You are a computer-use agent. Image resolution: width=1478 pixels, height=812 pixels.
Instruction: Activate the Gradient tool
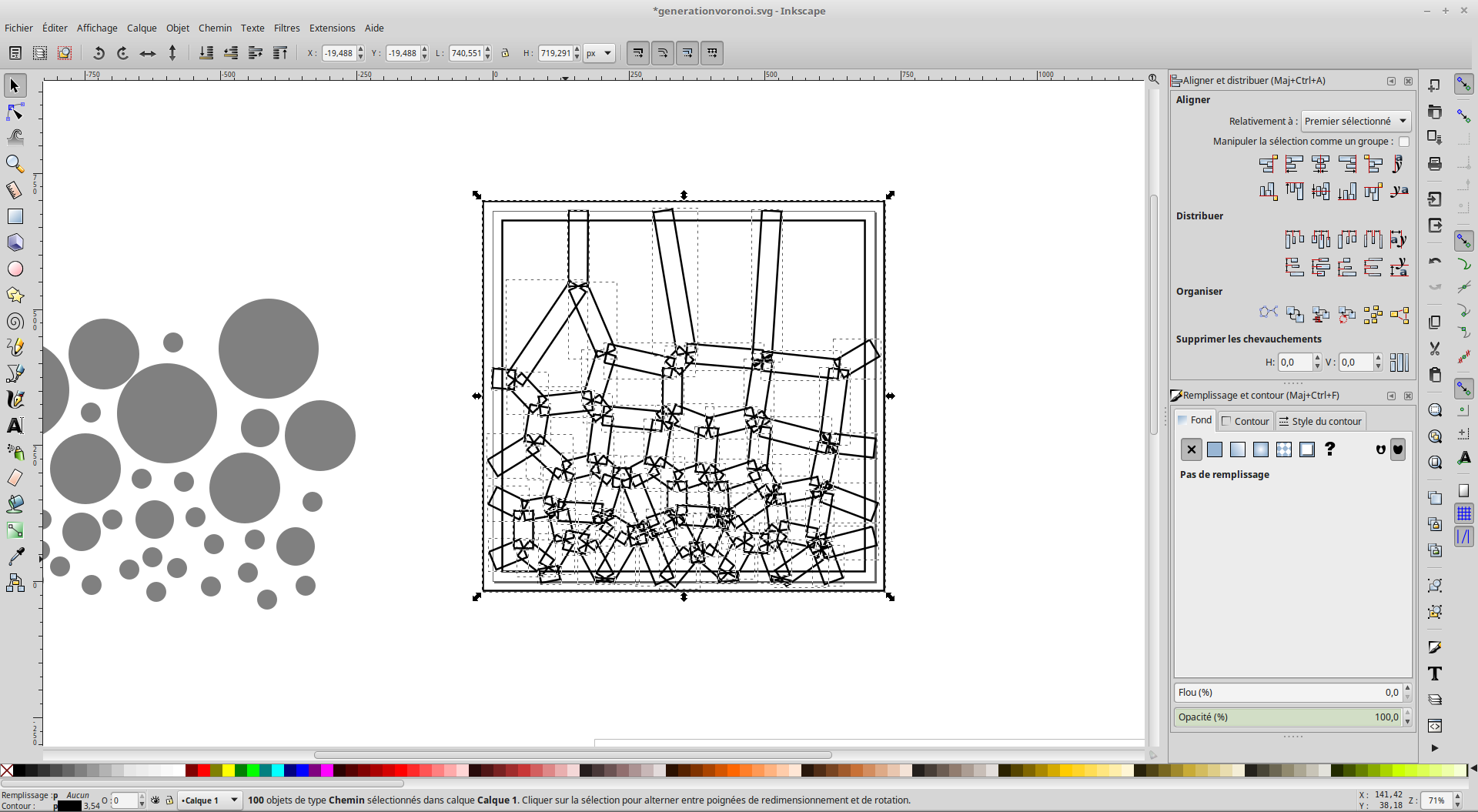15,530
